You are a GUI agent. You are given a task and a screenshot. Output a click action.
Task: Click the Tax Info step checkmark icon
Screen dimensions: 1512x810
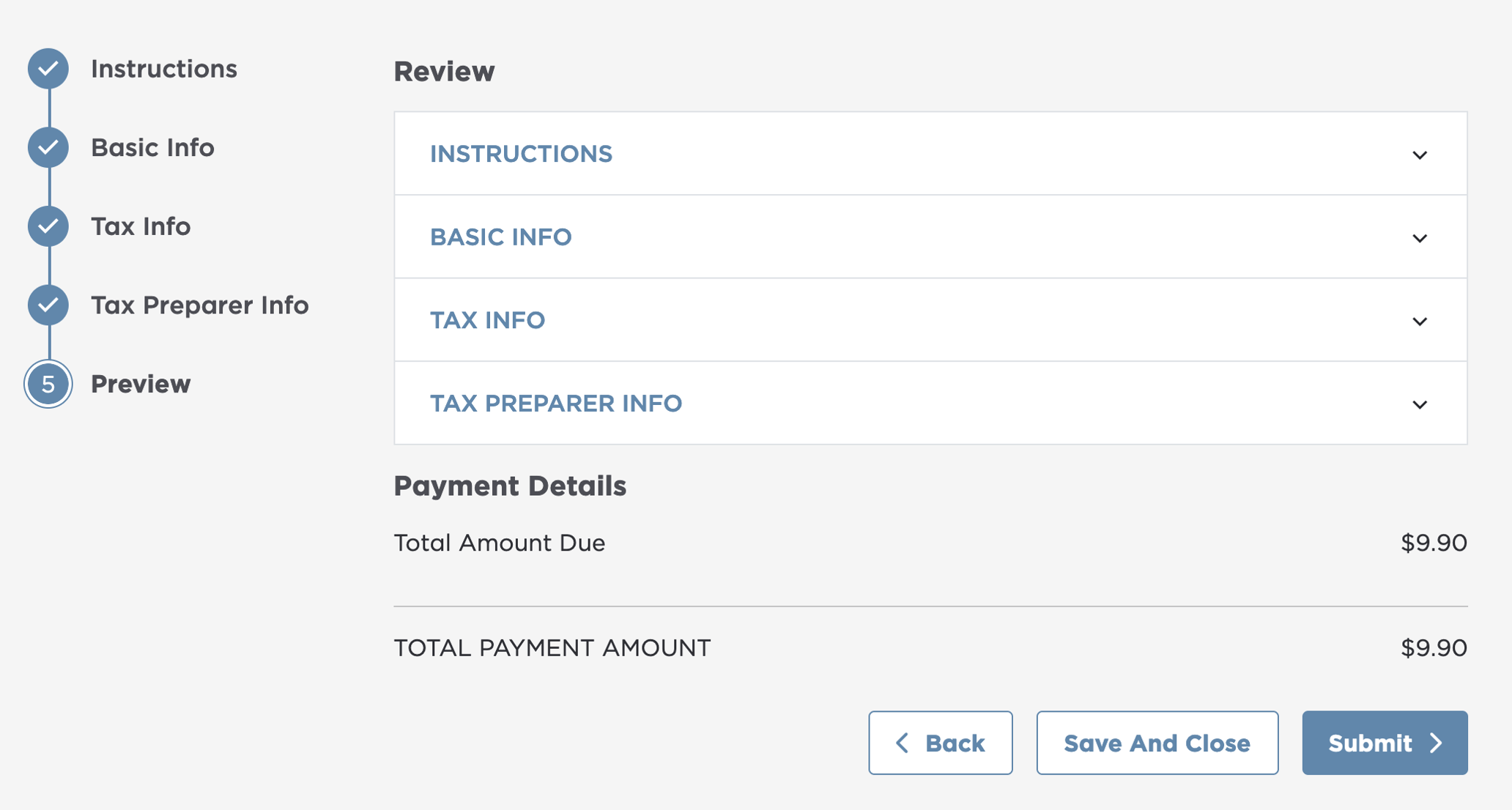click(x=48, y=226)
